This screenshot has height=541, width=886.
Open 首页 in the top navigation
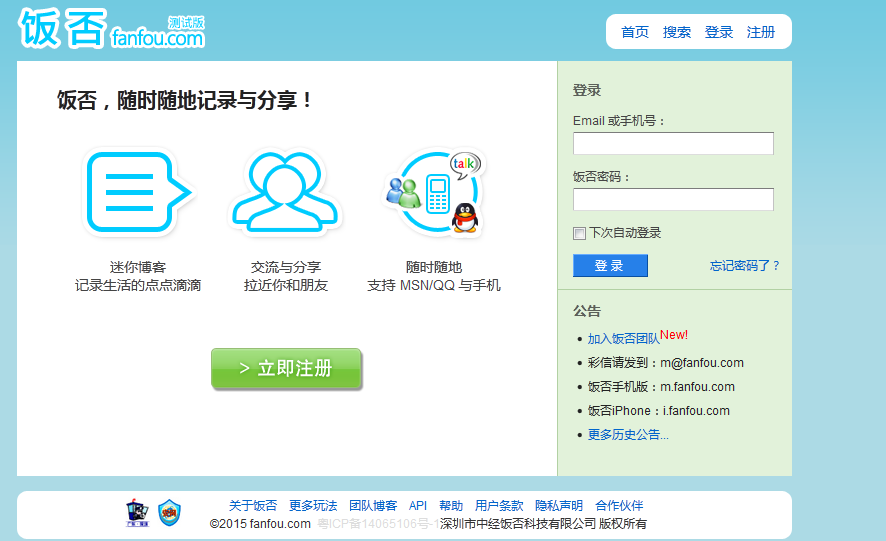(x=635, y=32)
